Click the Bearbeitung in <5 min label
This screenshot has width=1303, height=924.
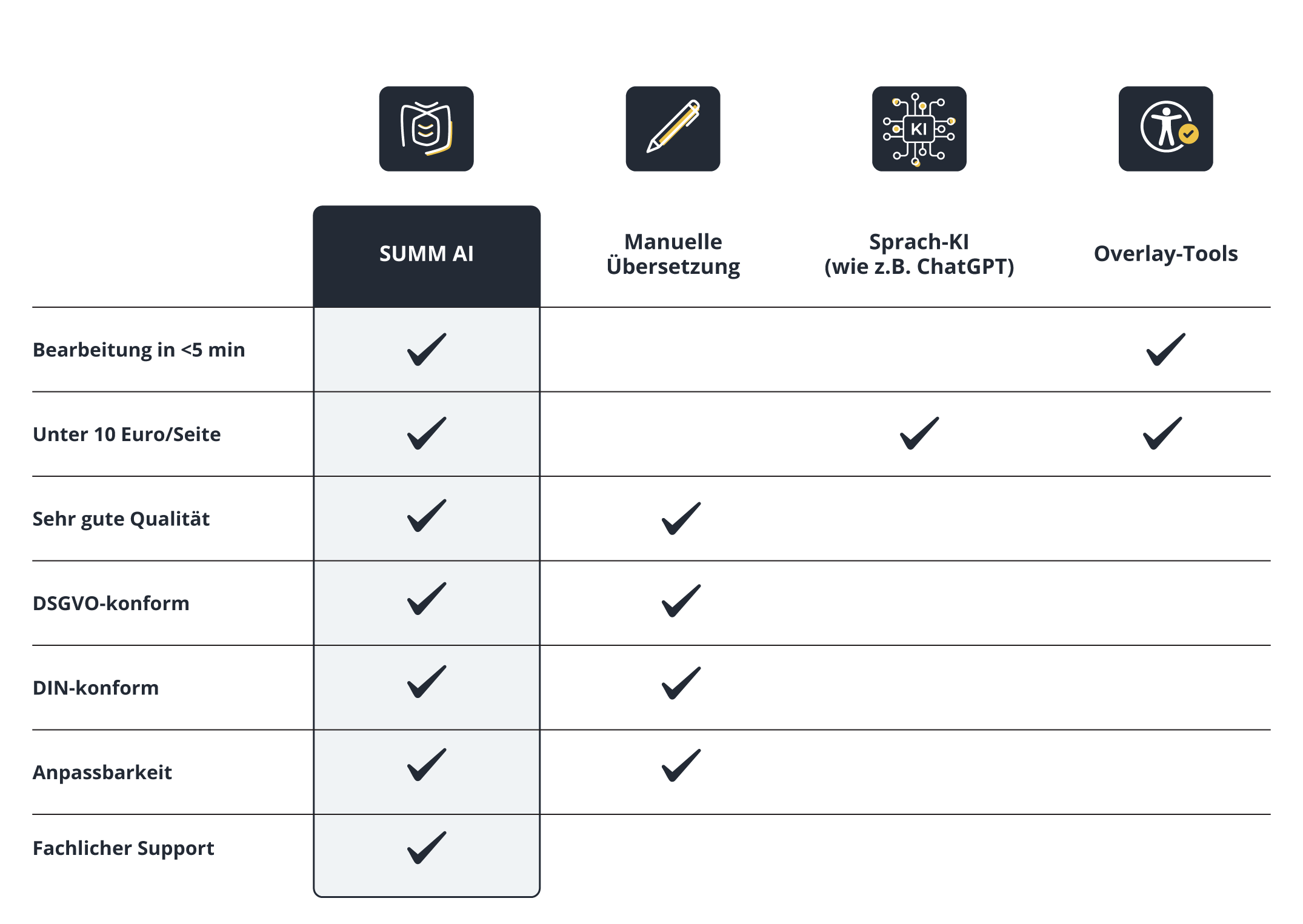coord(139,350)
